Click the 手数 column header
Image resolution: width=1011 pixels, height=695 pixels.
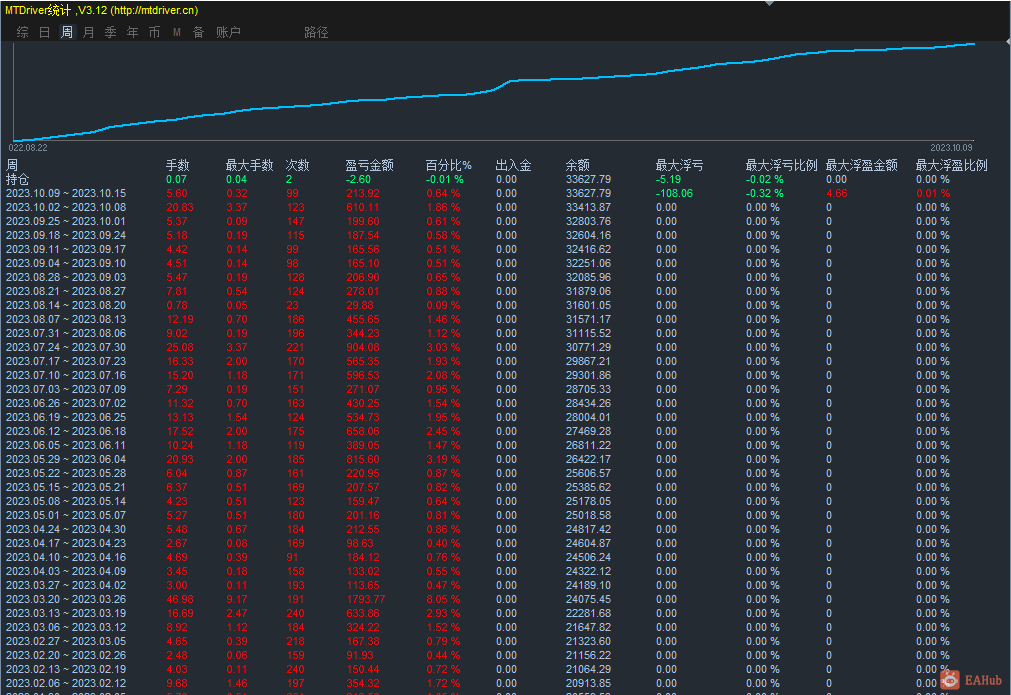(x=177, y=165)
